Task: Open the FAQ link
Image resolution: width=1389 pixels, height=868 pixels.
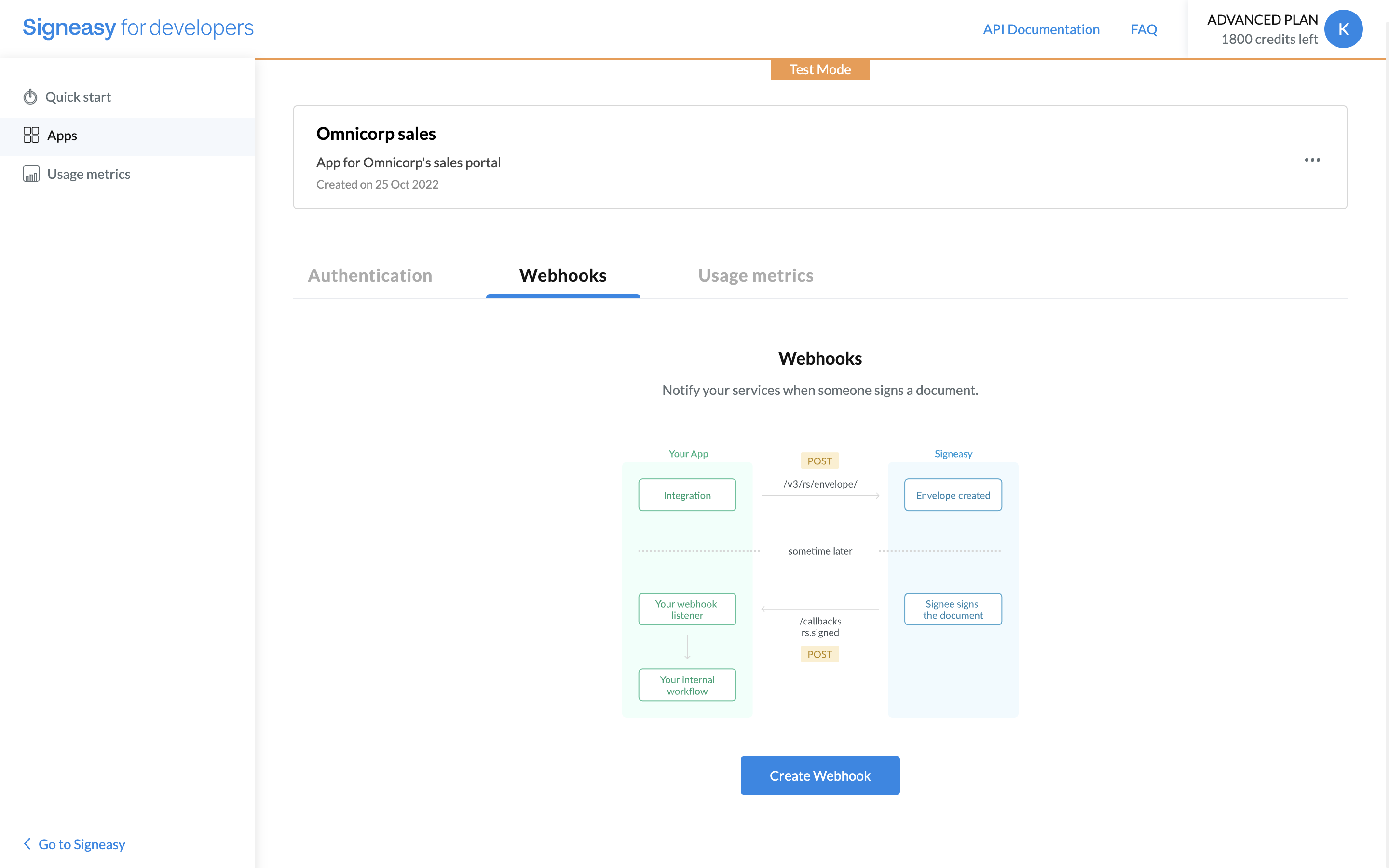Action: coord(1144,29)
